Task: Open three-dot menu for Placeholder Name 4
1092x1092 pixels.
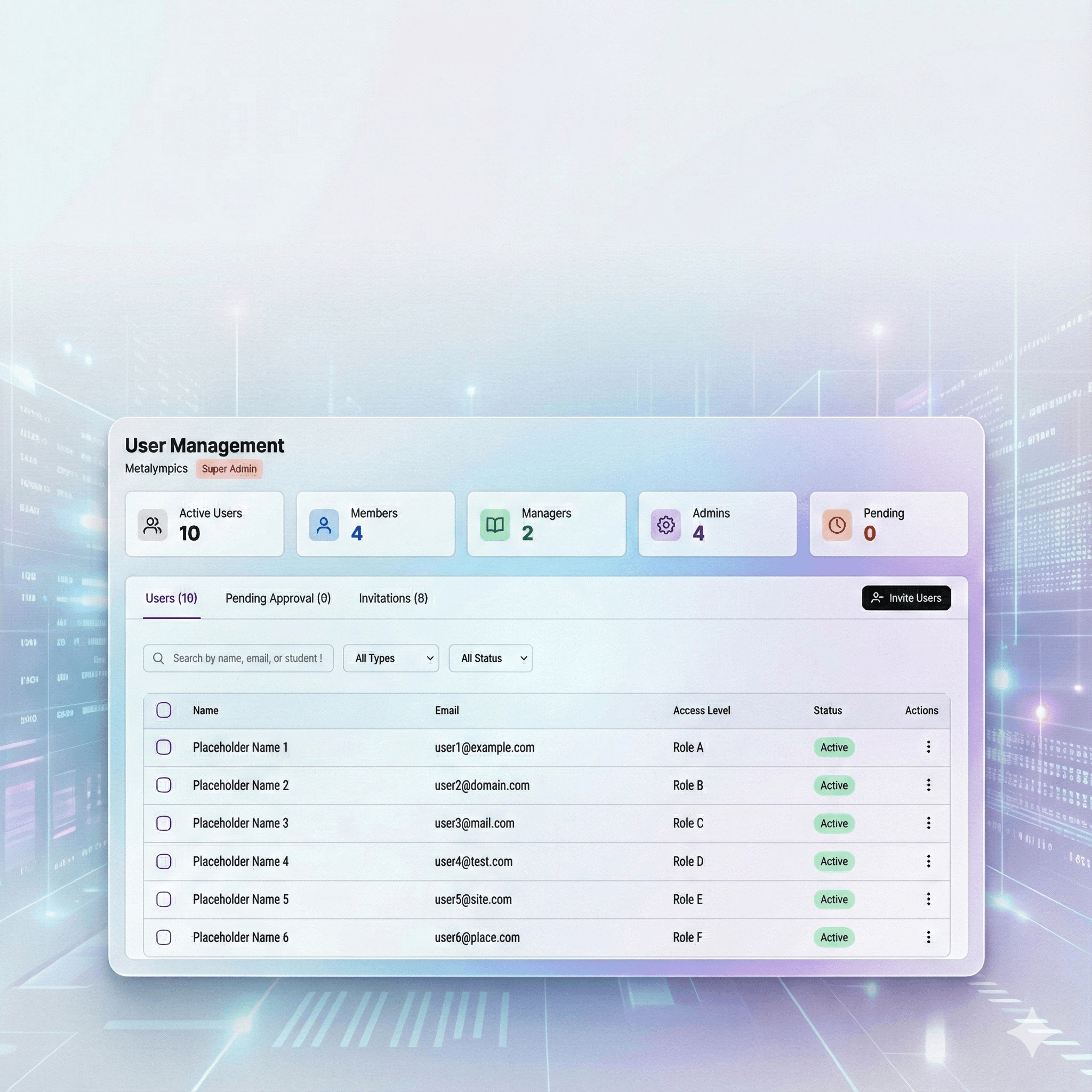Action: [928, 862]
